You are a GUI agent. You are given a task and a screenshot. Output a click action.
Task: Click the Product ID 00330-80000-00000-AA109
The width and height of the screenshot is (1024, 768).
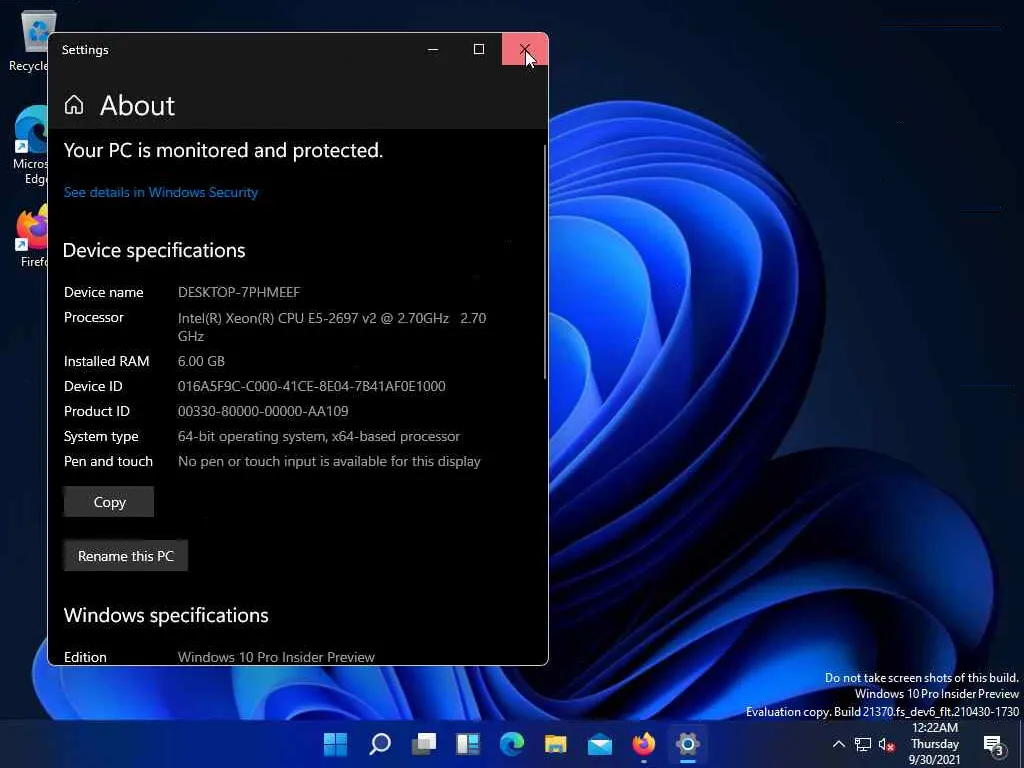[x=263, y=411]
